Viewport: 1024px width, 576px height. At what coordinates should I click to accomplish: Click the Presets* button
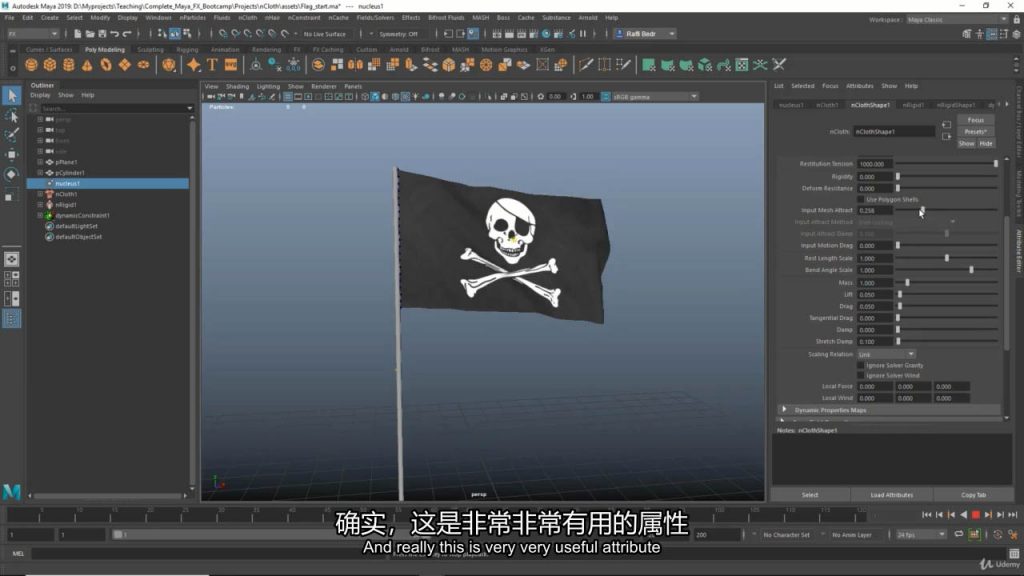pyautogui.click(x=976, y=132)
